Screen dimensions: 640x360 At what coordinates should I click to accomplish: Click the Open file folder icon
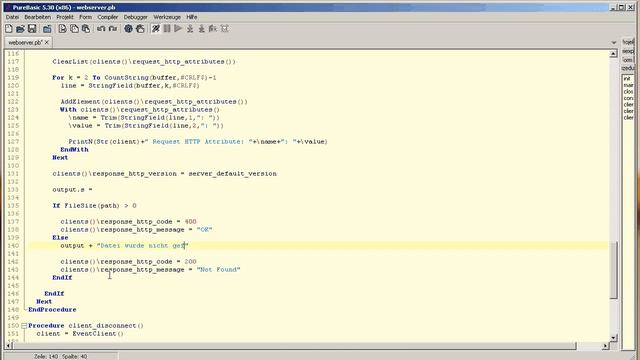(20, 29)
